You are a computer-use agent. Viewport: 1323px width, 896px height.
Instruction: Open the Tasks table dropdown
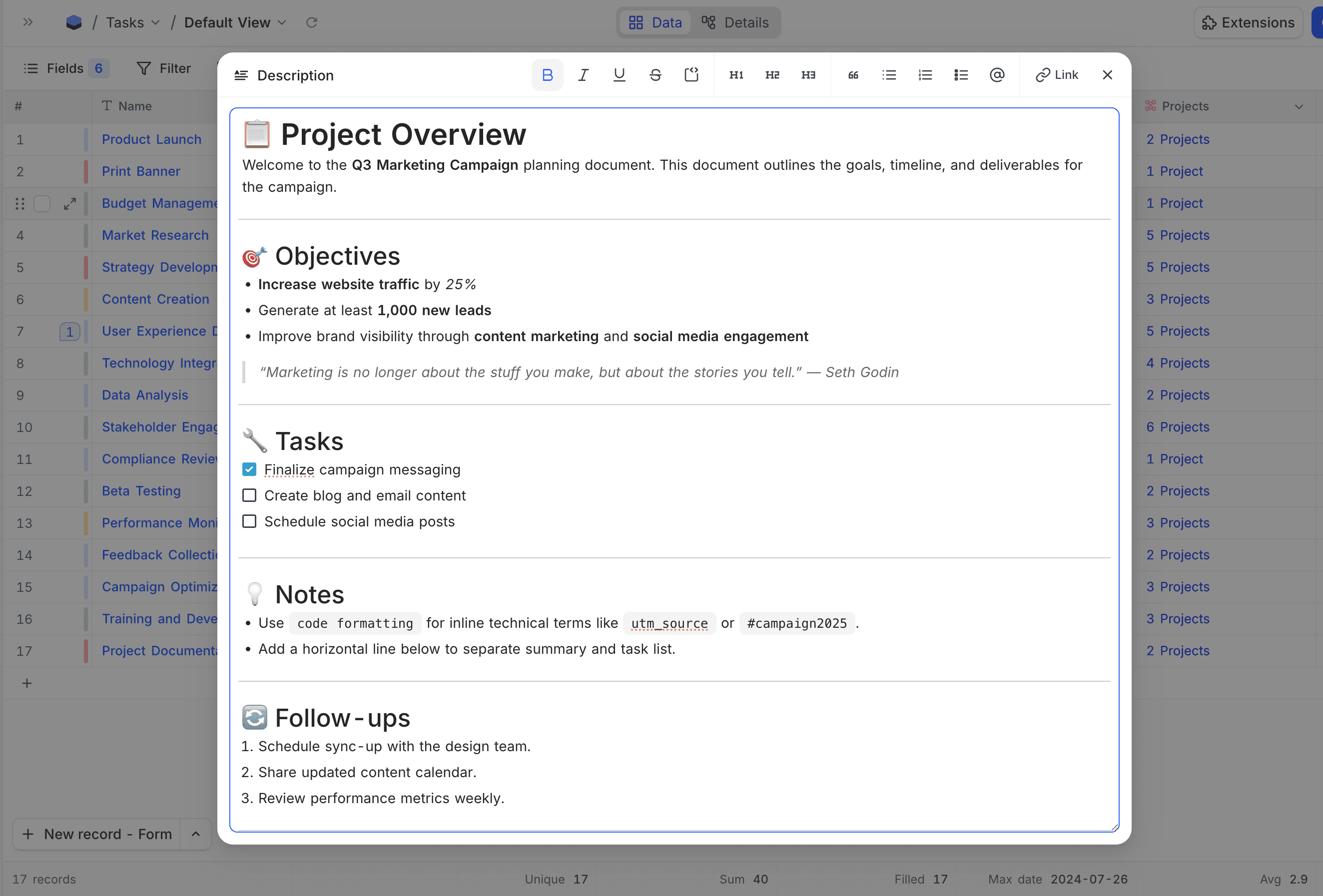tap(132, 23)
